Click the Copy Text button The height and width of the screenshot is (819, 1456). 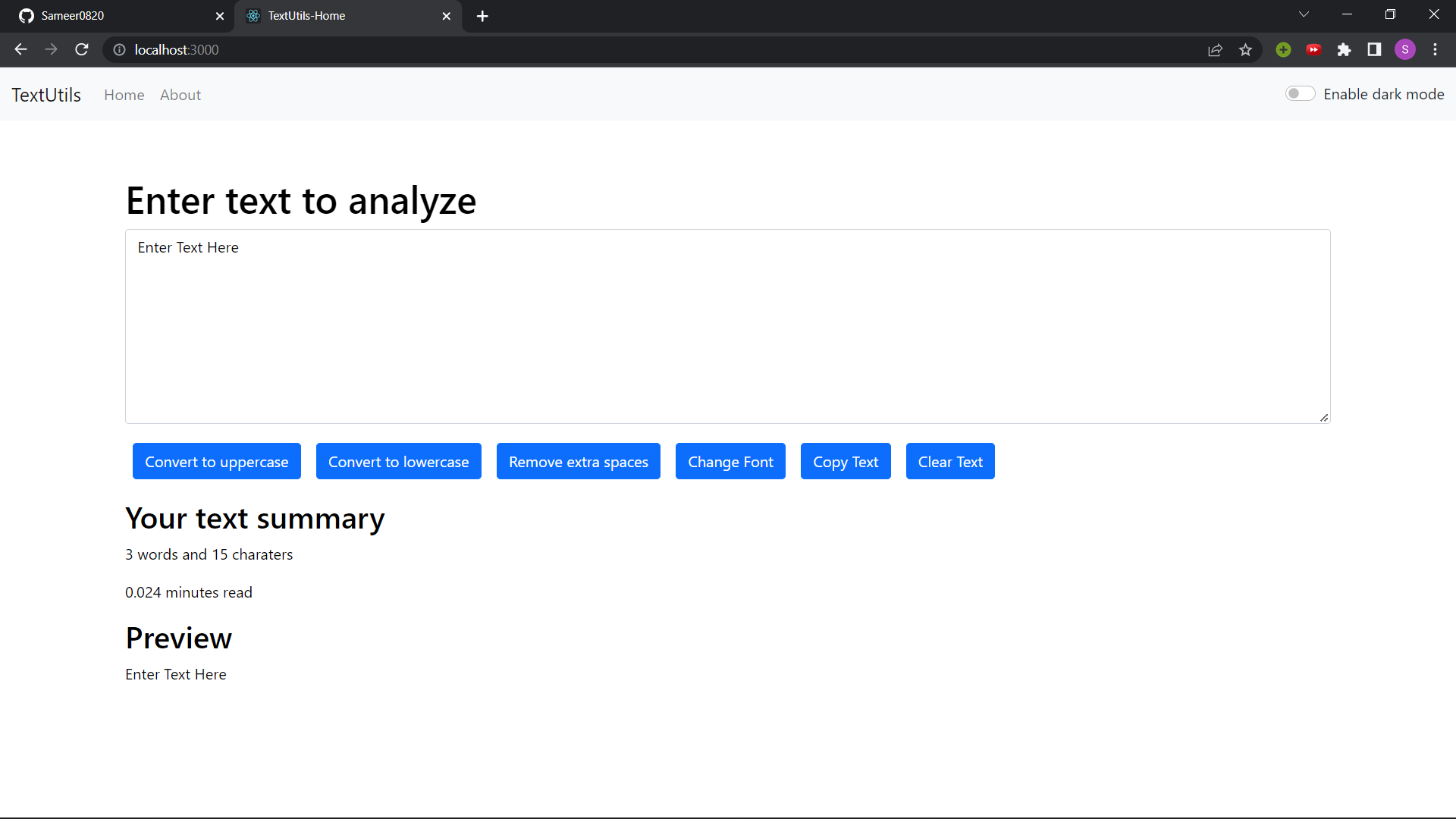pyautogui.click(x=846, y=461)
